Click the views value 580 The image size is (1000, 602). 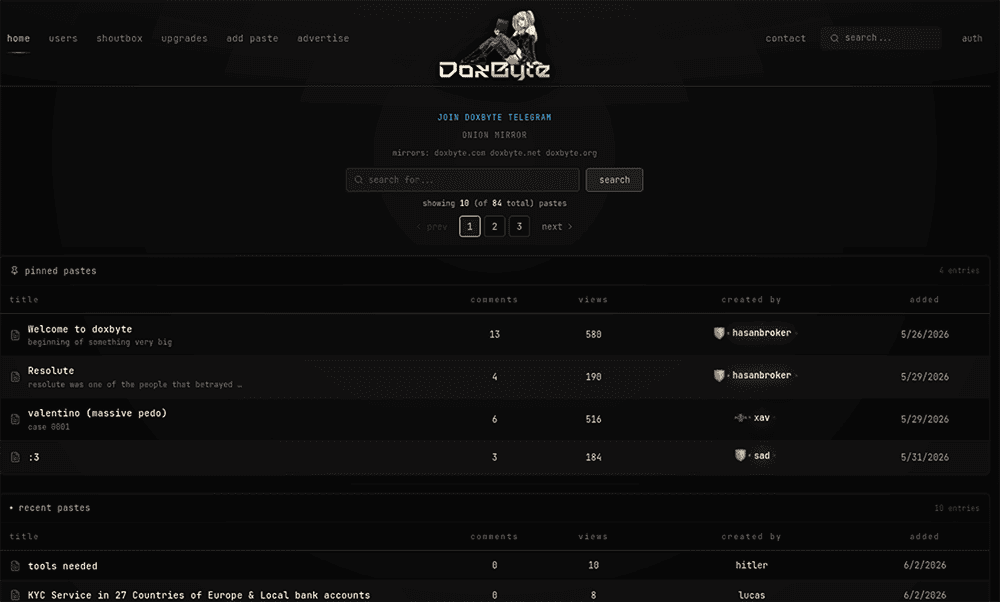pos(594,334)
